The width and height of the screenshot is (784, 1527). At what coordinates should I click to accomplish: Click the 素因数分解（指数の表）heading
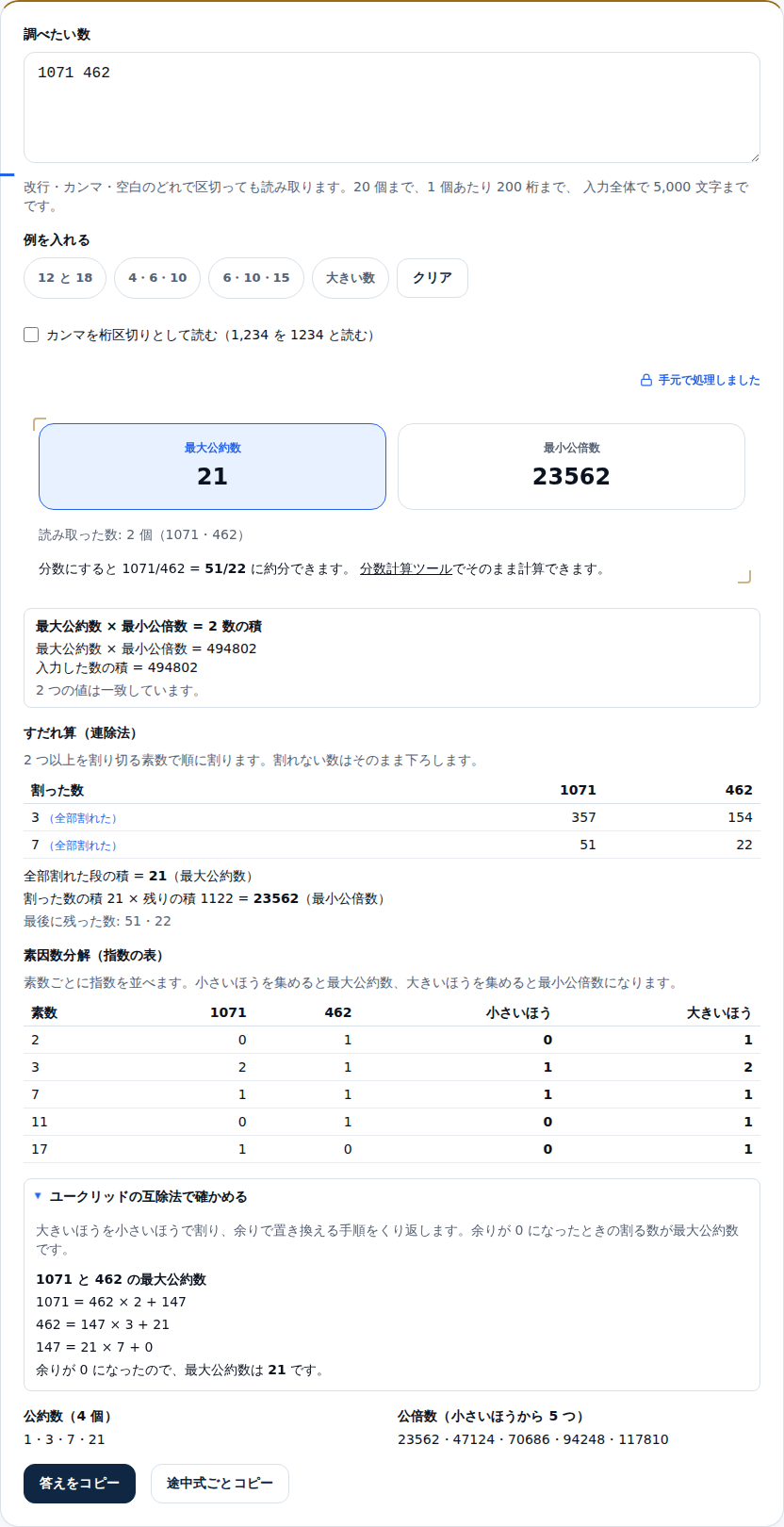click(x=95, y=956)
